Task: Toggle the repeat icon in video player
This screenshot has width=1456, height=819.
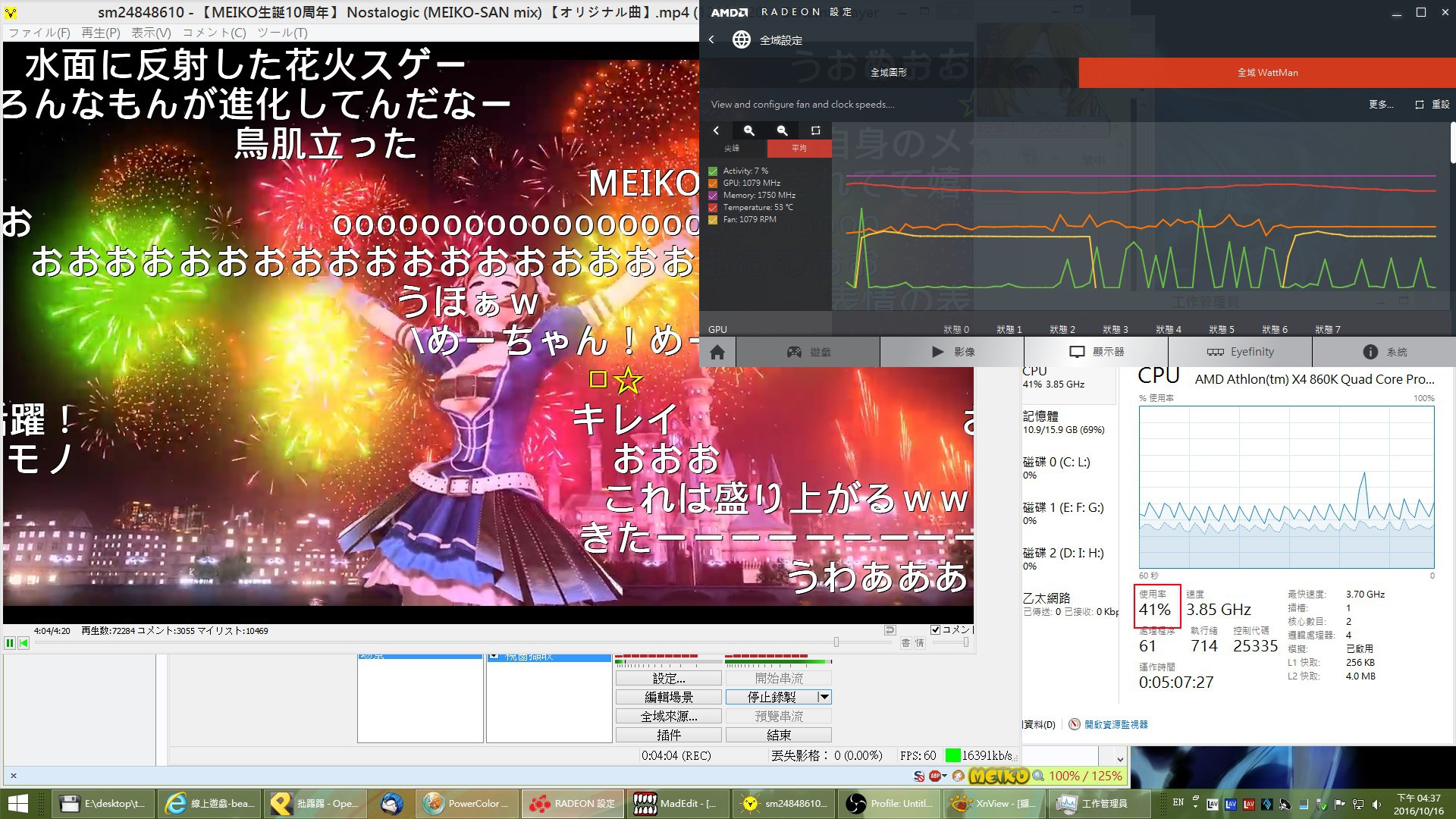Action: 890,630
